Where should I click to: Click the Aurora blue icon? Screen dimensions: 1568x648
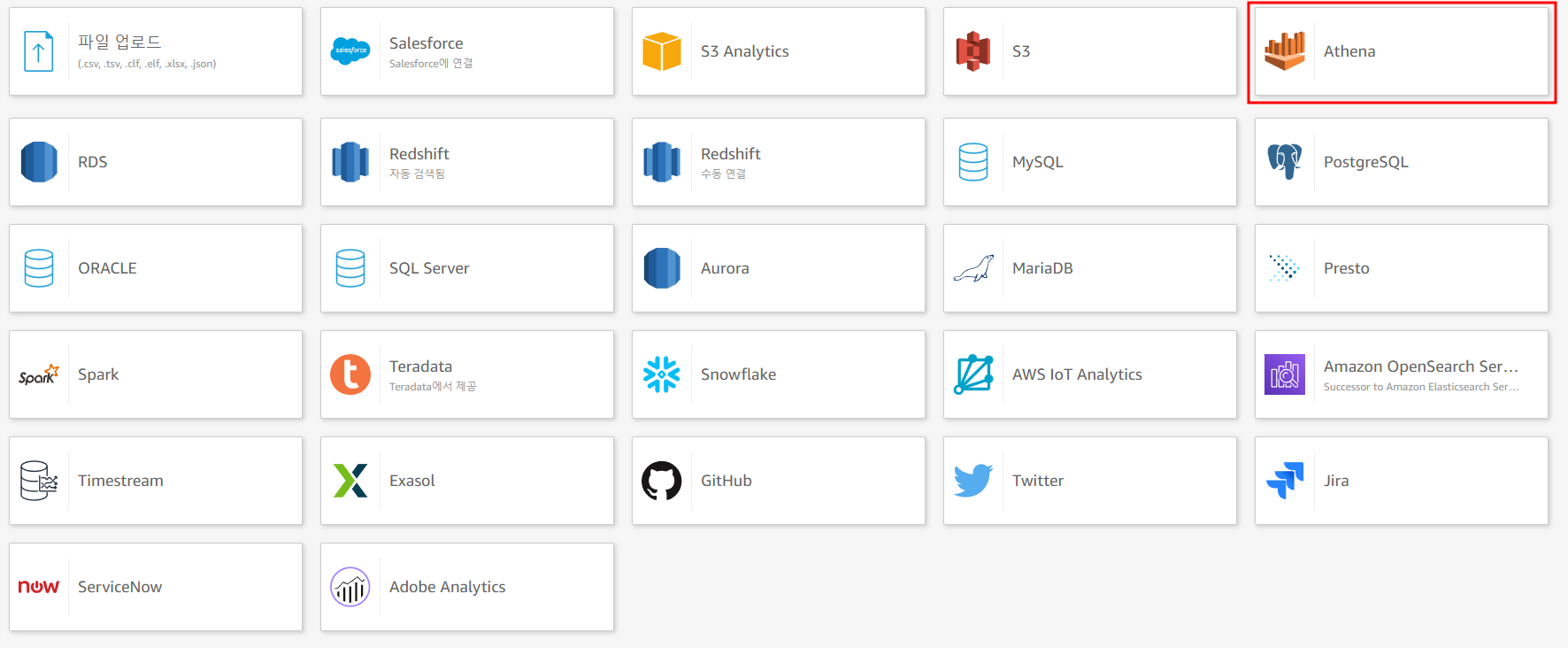click(x=662, y=268)
